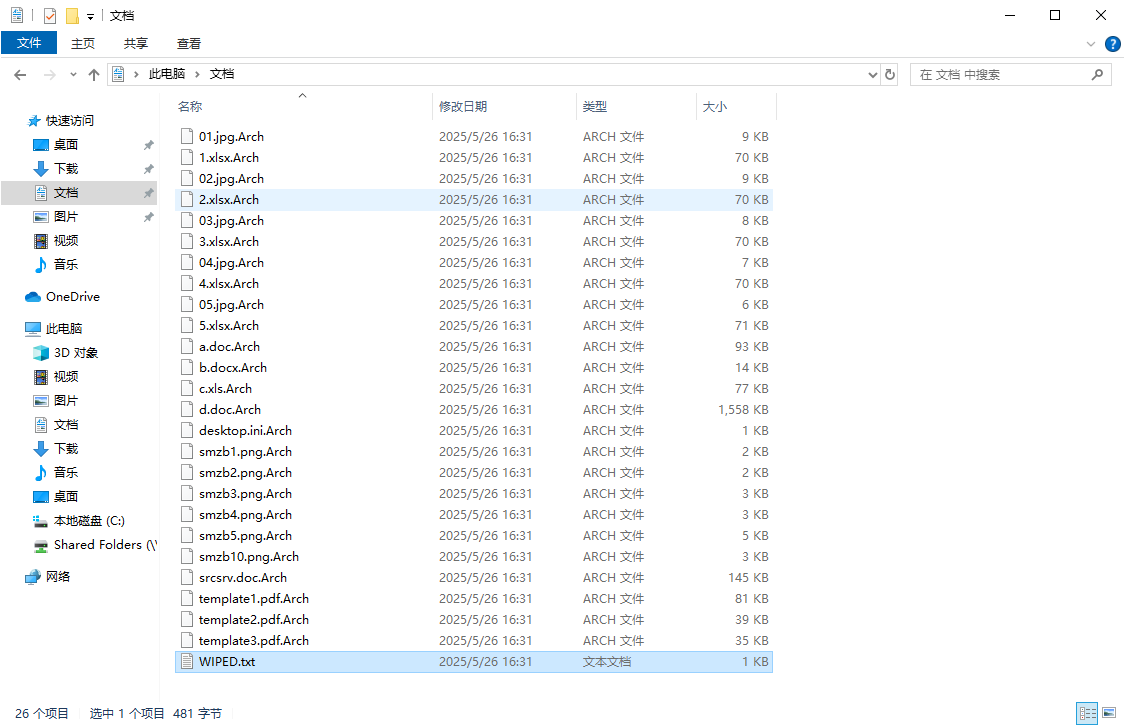Click the Up directory arrow icon

(94, 74)
